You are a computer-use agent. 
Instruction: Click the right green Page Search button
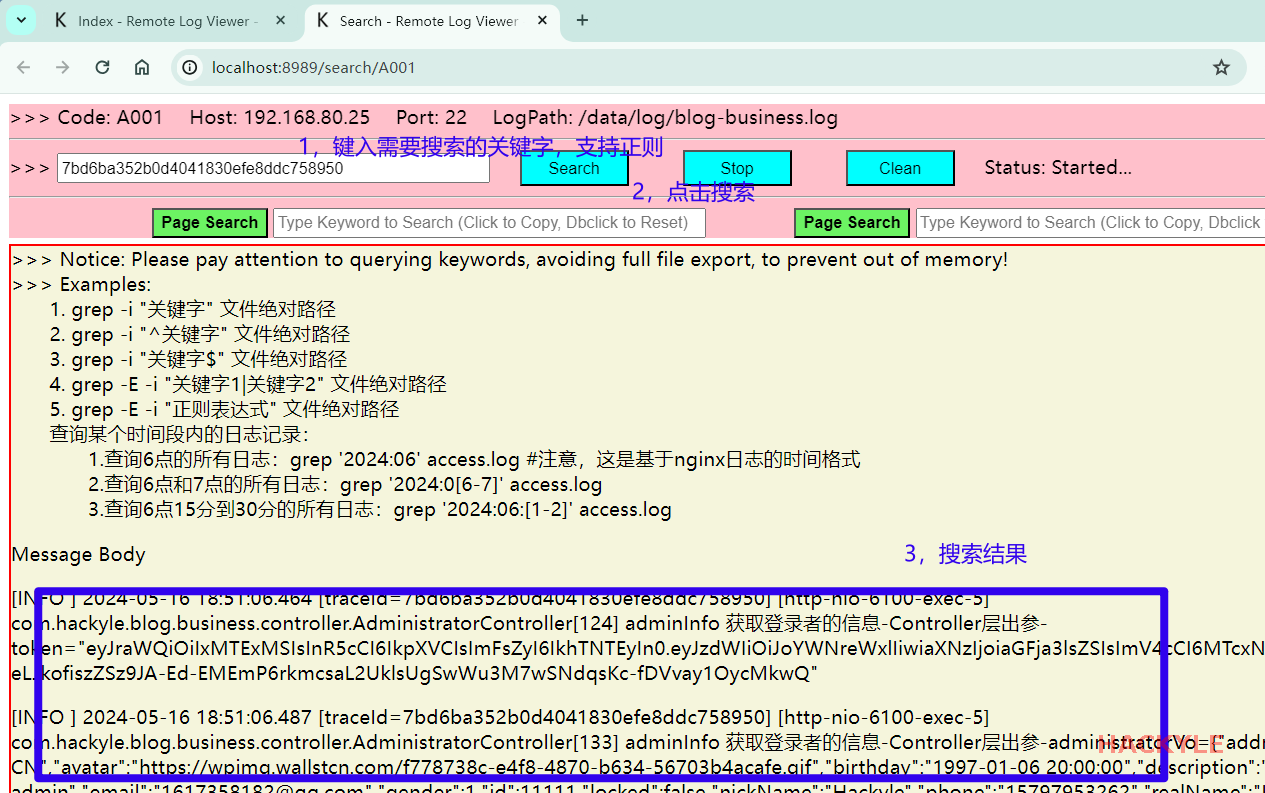pyautogui.click(x=852, y=222)
